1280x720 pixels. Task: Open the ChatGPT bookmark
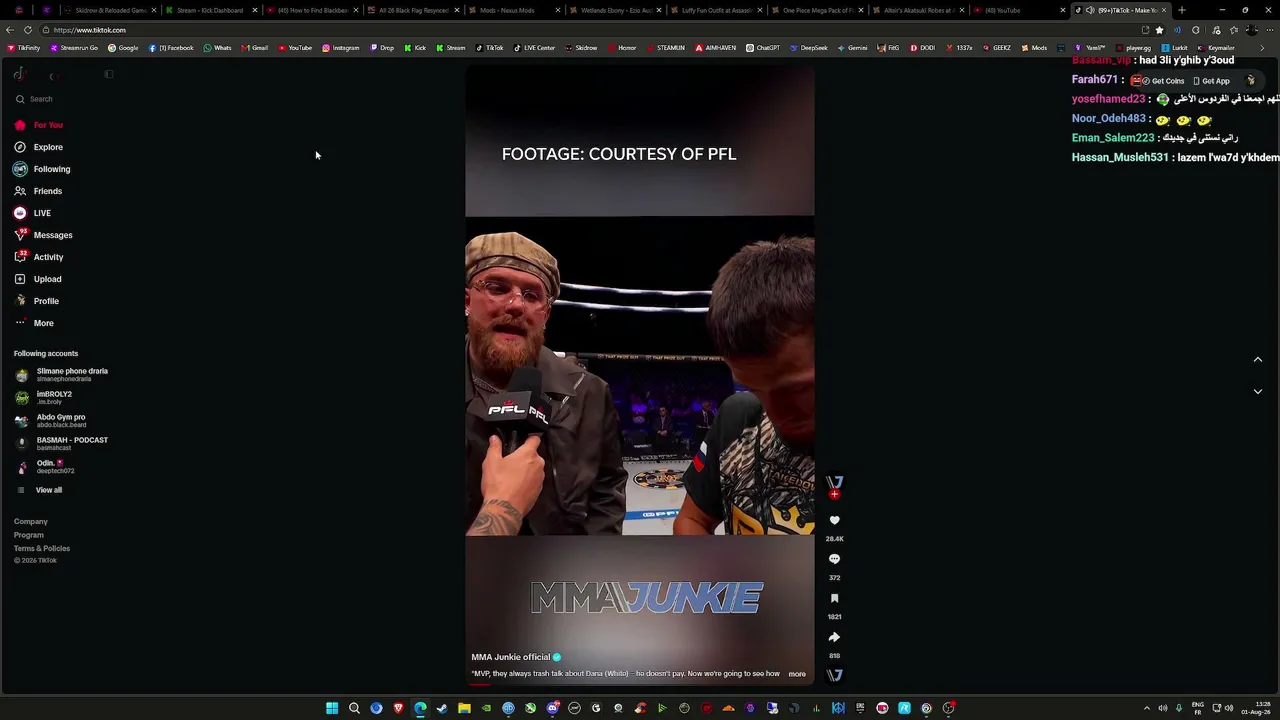click(762, 48)
